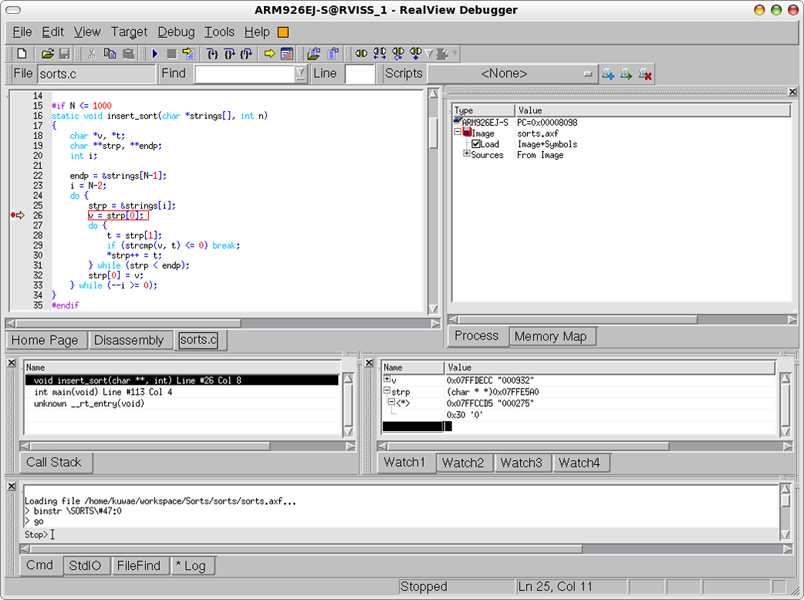This screenshot has width=804, height=600.
Task: Click the grey stop execution square
Action: click(x=172, y=53)
